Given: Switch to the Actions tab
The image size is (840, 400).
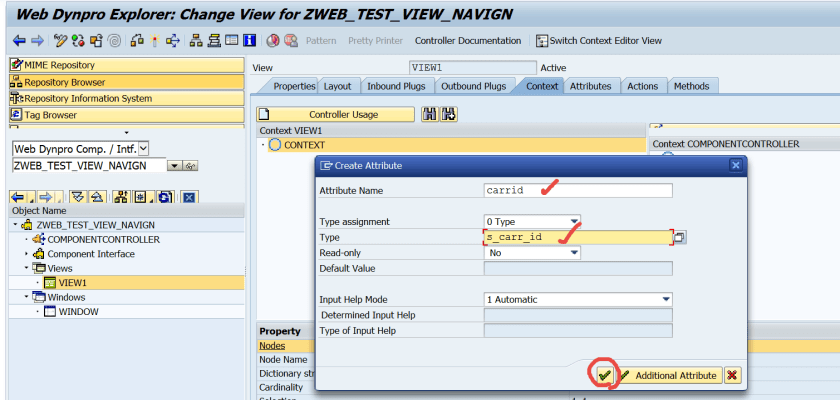Looking at the screenshot, I should click(x=642, y=86).
